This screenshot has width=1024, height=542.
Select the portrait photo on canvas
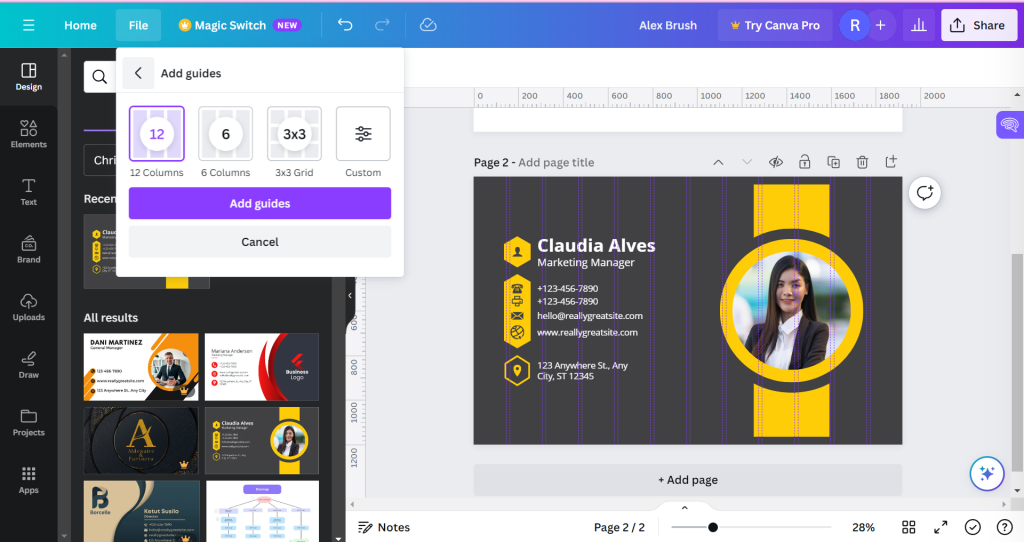(792, 311)
